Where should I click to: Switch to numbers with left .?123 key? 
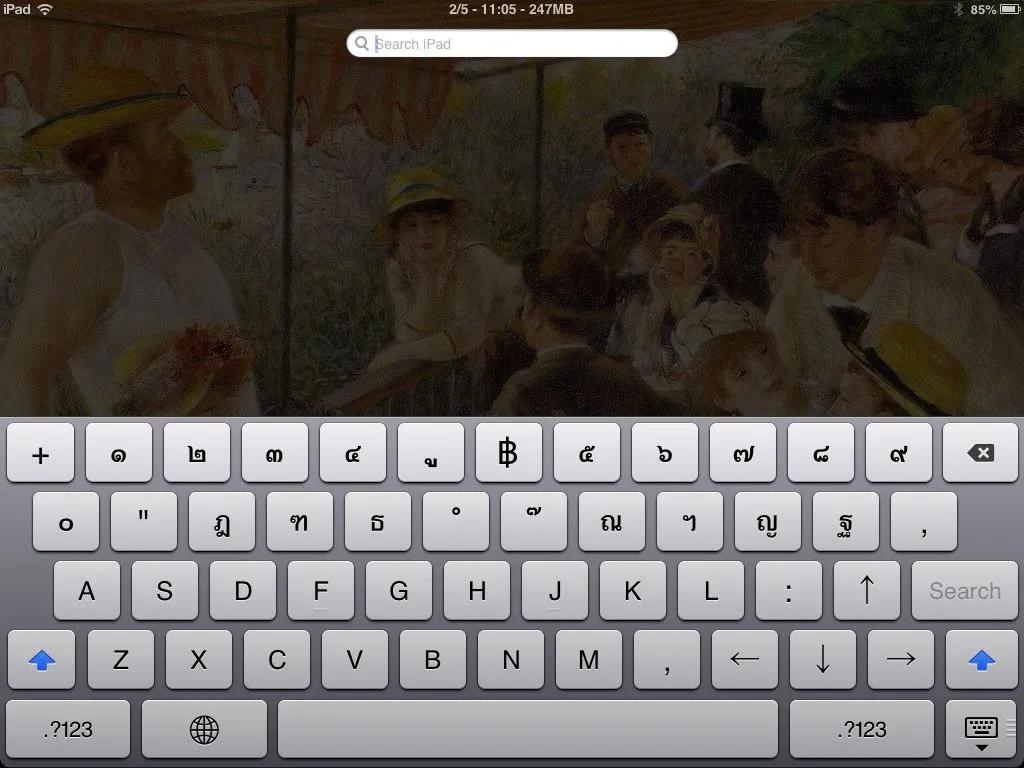click(68, 730)
